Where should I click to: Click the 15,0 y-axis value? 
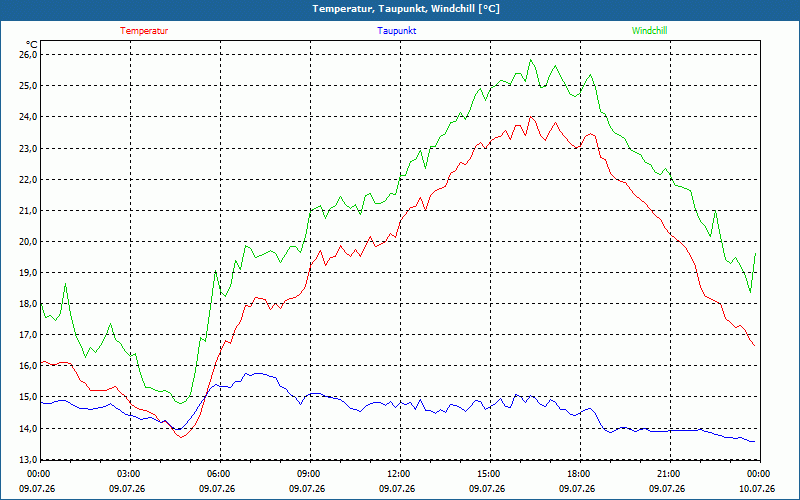tap(28, 397)
